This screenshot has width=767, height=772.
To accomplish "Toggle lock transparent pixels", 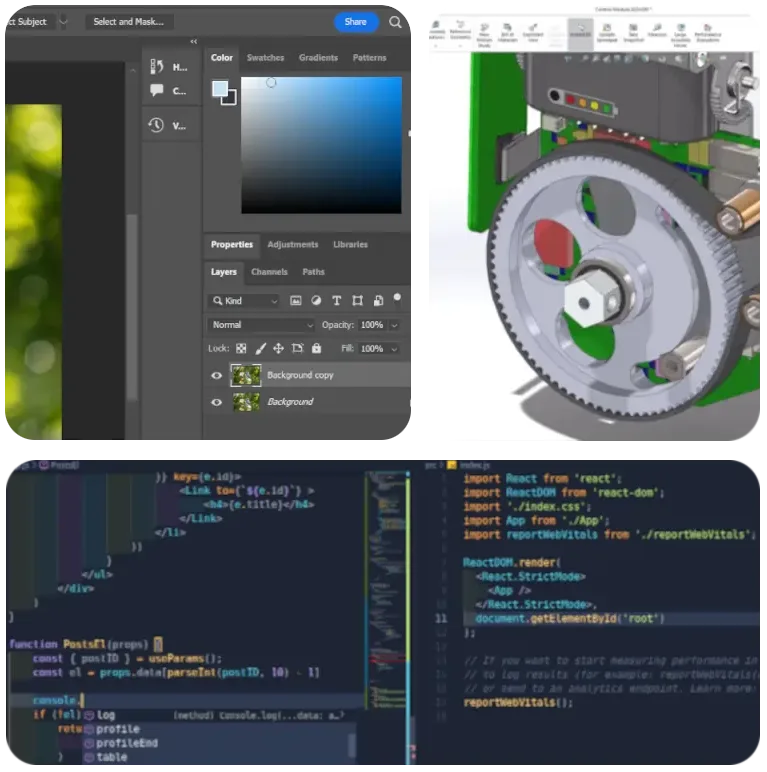I will click(241, 349).
